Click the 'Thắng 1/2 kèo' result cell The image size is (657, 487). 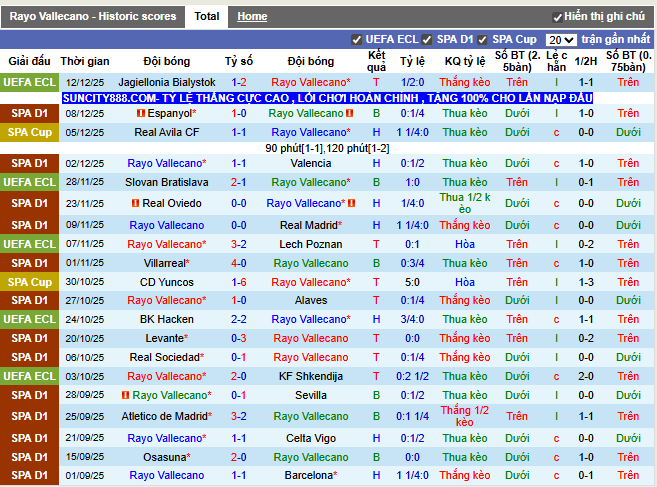465,416
